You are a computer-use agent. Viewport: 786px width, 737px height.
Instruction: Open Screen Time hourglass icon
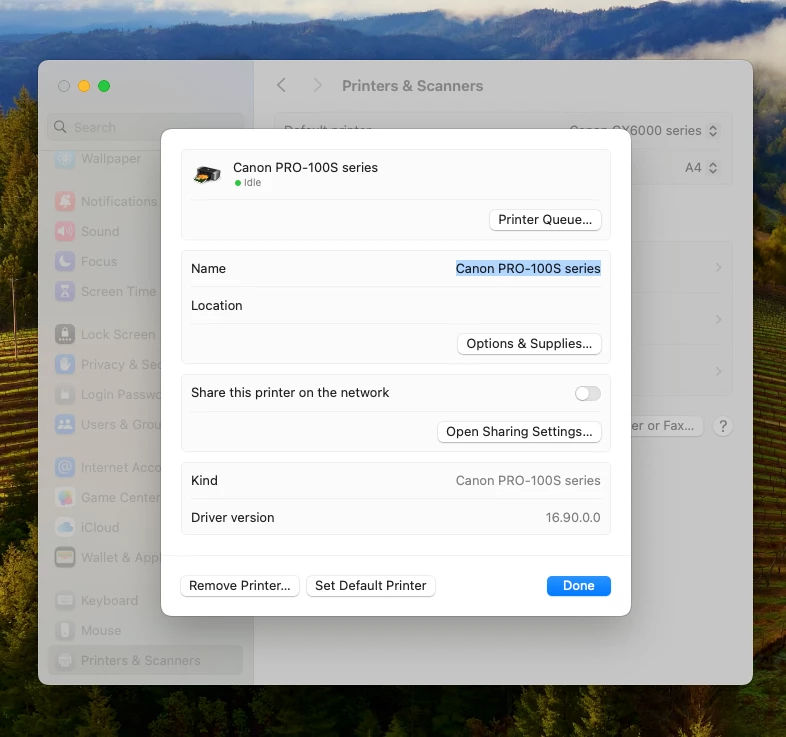pyautogui.click(x=65, y=291)
